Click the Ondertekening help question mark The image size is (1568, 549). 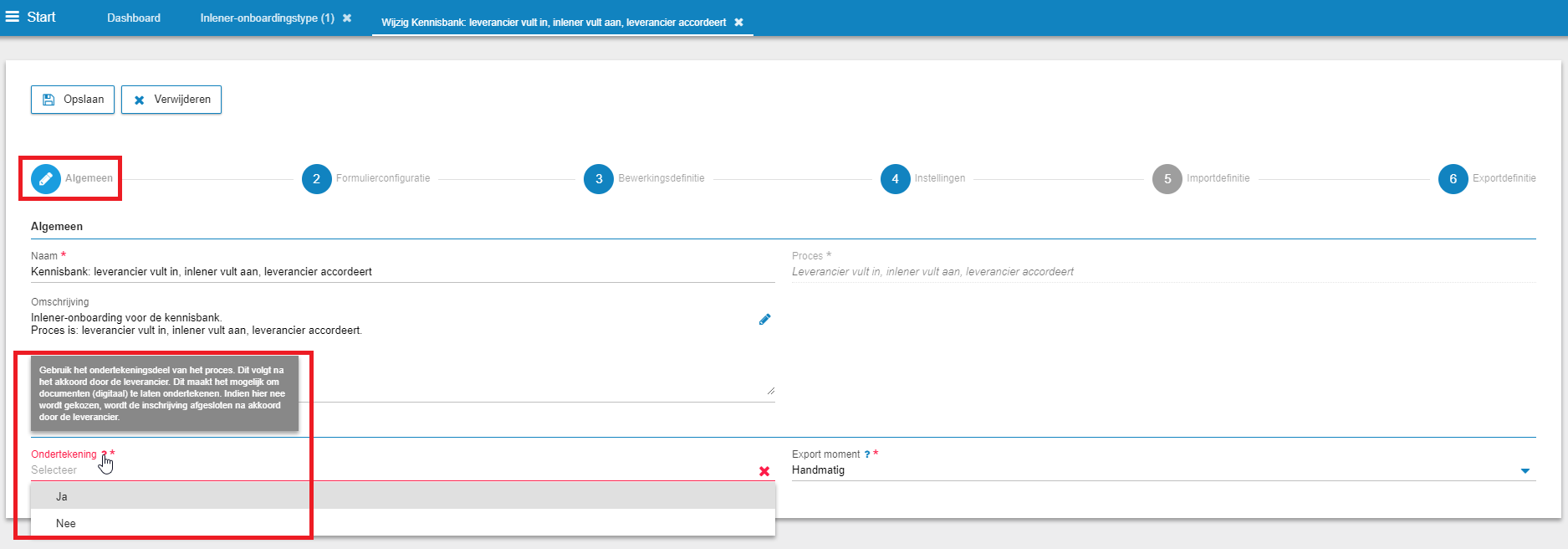tap(104, 454)
